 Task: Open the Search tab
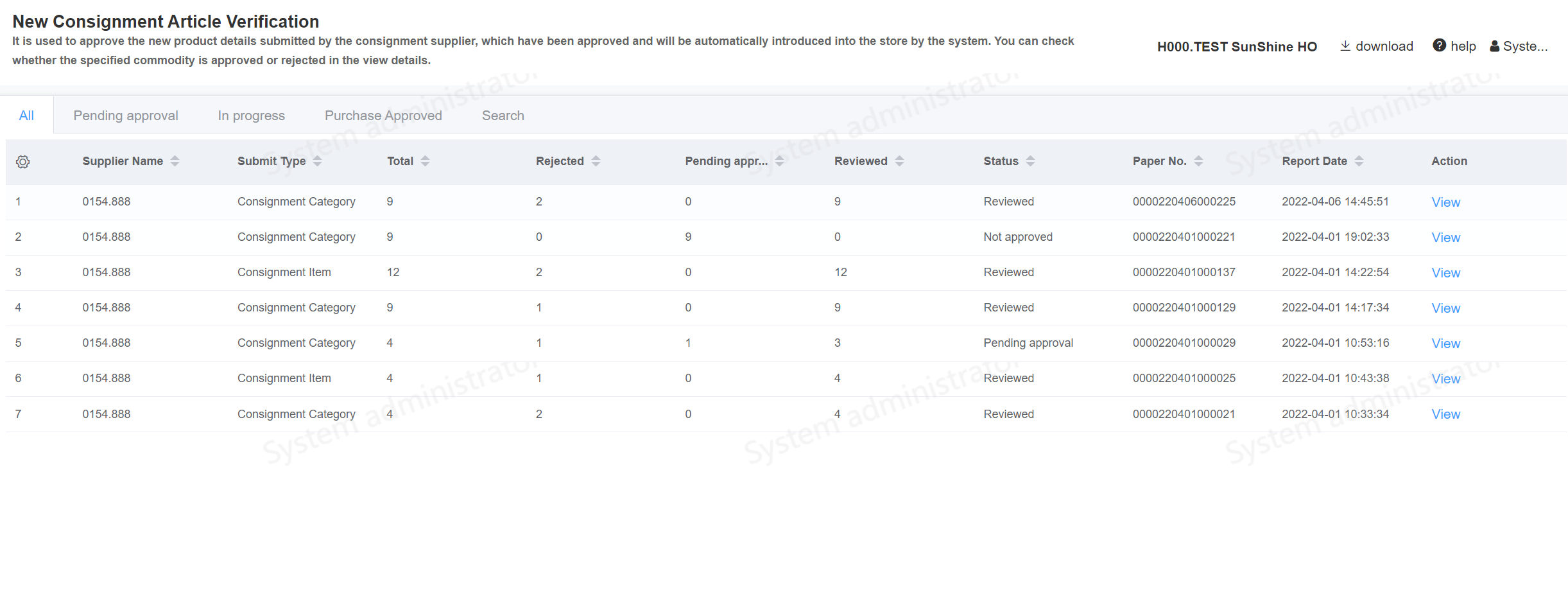click(x=503, y=116)
